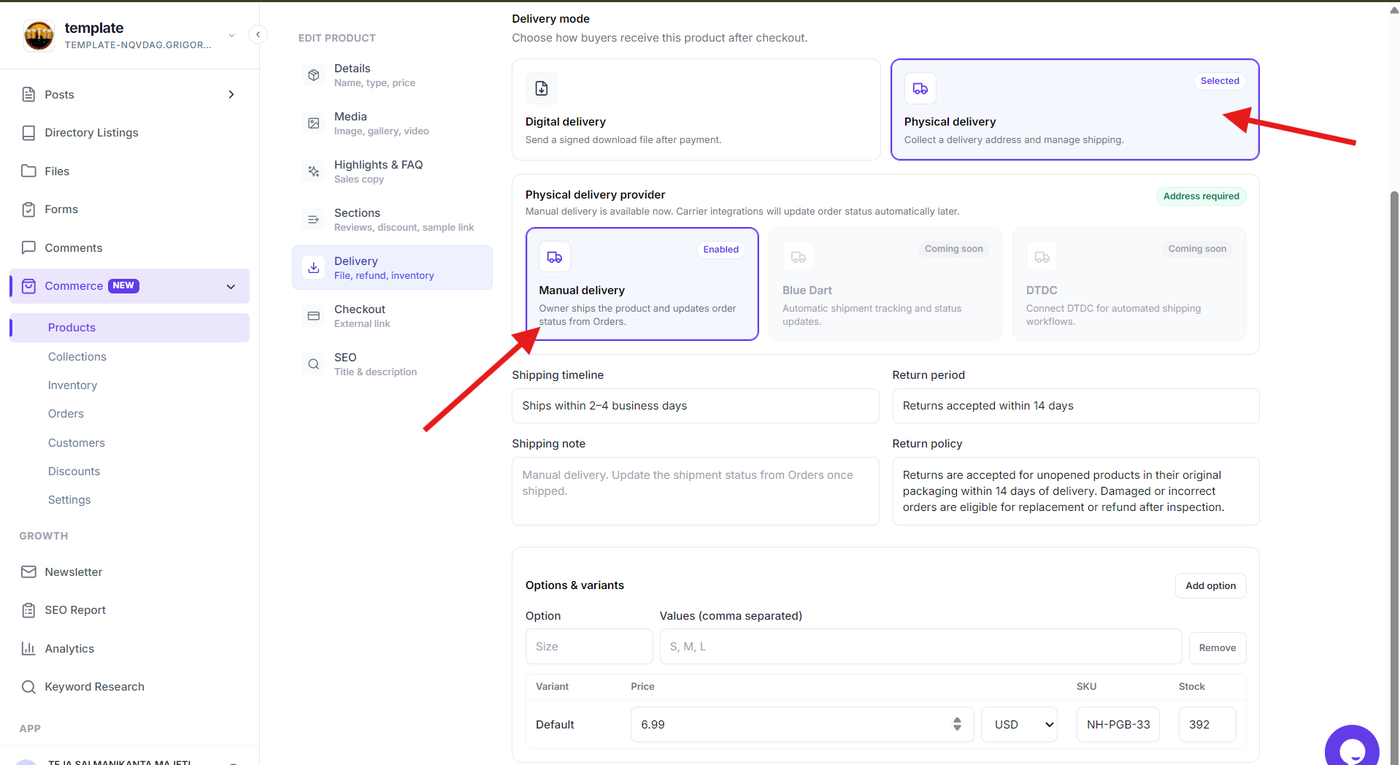Click the Blue Dart truck icon

[798, 257]
